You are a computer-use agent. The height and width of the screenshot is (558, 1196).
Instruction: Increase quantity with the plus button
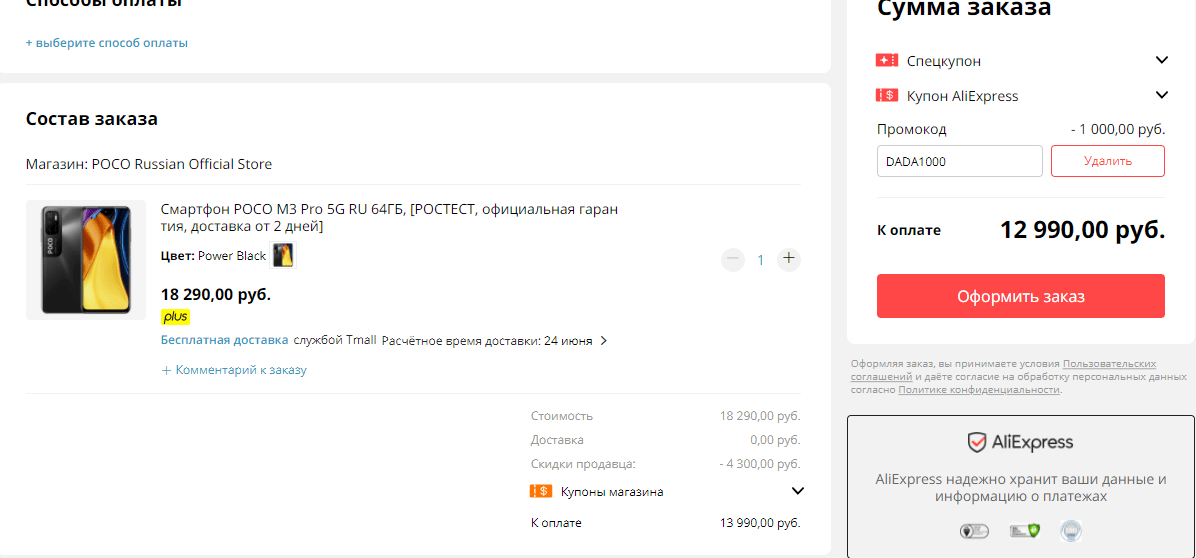(x=789, y=259)
